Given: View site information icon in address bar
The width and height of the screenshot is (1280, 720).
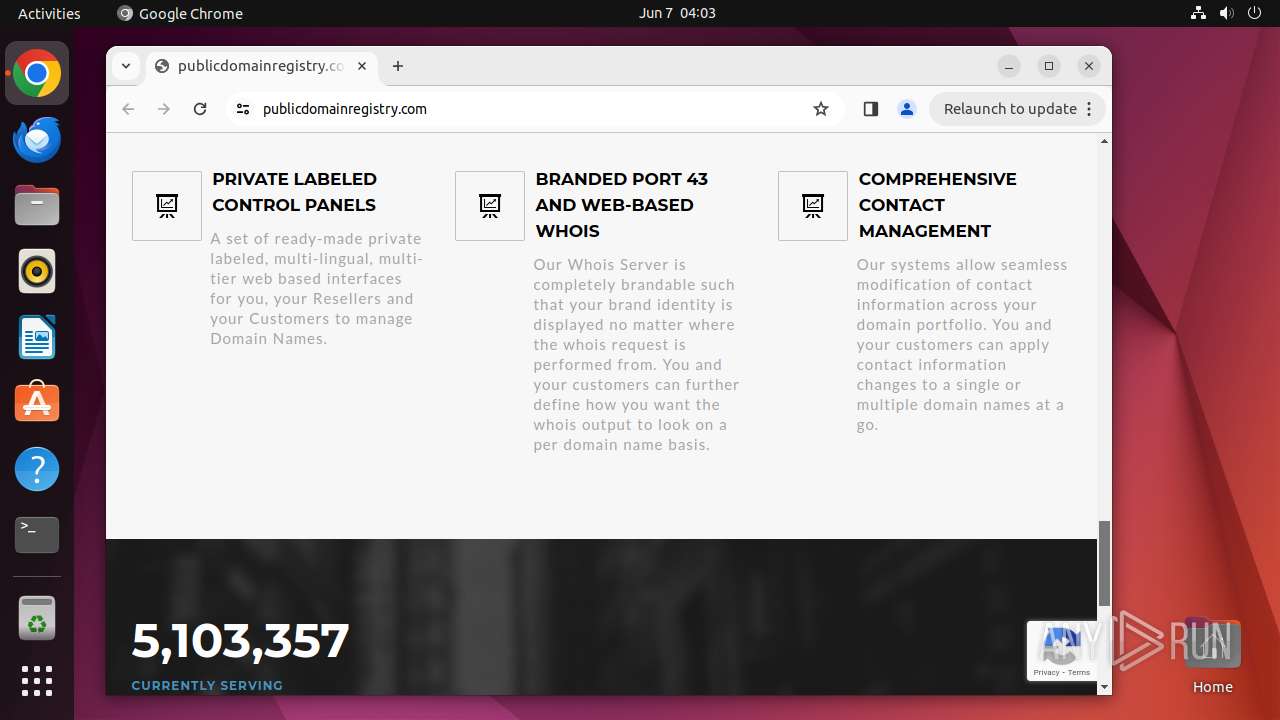Looking at the screenshot, I should 243,109.
